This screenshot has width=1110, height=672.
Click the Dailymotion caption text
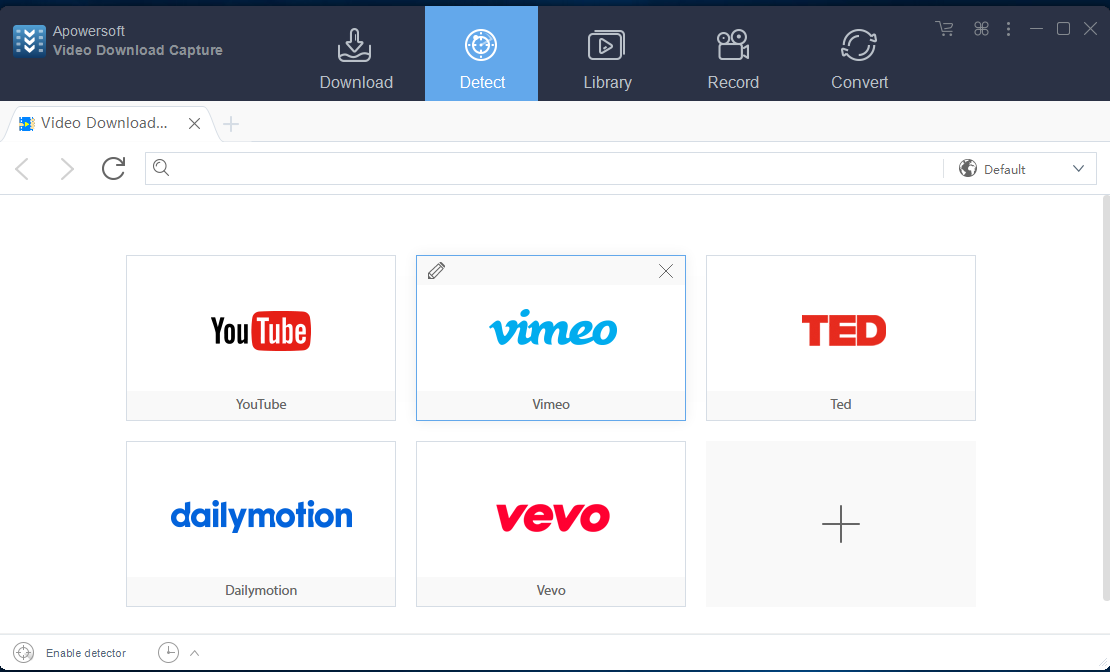261,591
